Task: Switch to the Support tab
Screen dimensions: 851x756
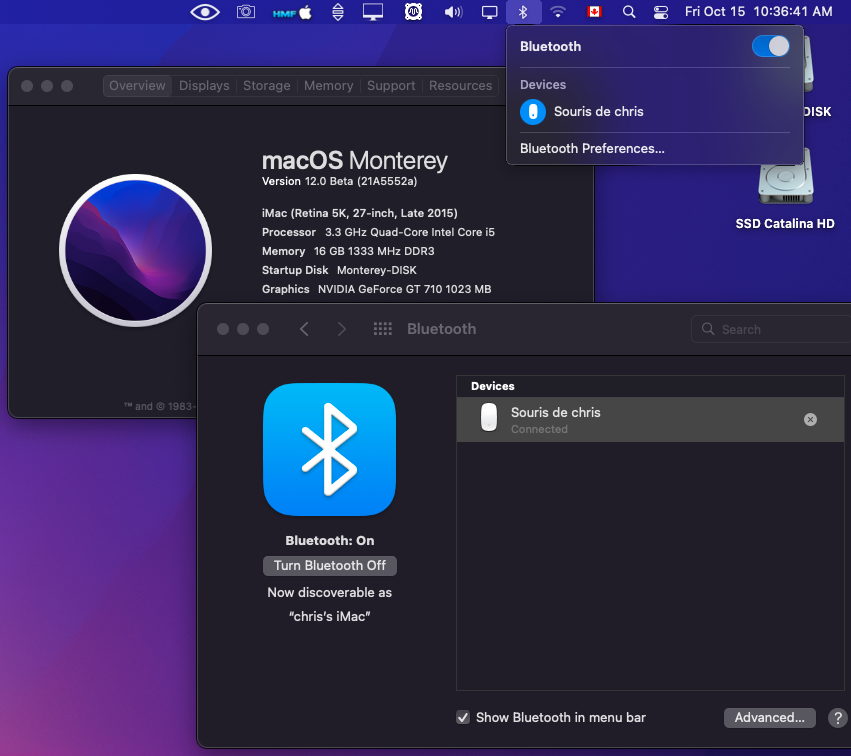Action: [x=391, y=86]
